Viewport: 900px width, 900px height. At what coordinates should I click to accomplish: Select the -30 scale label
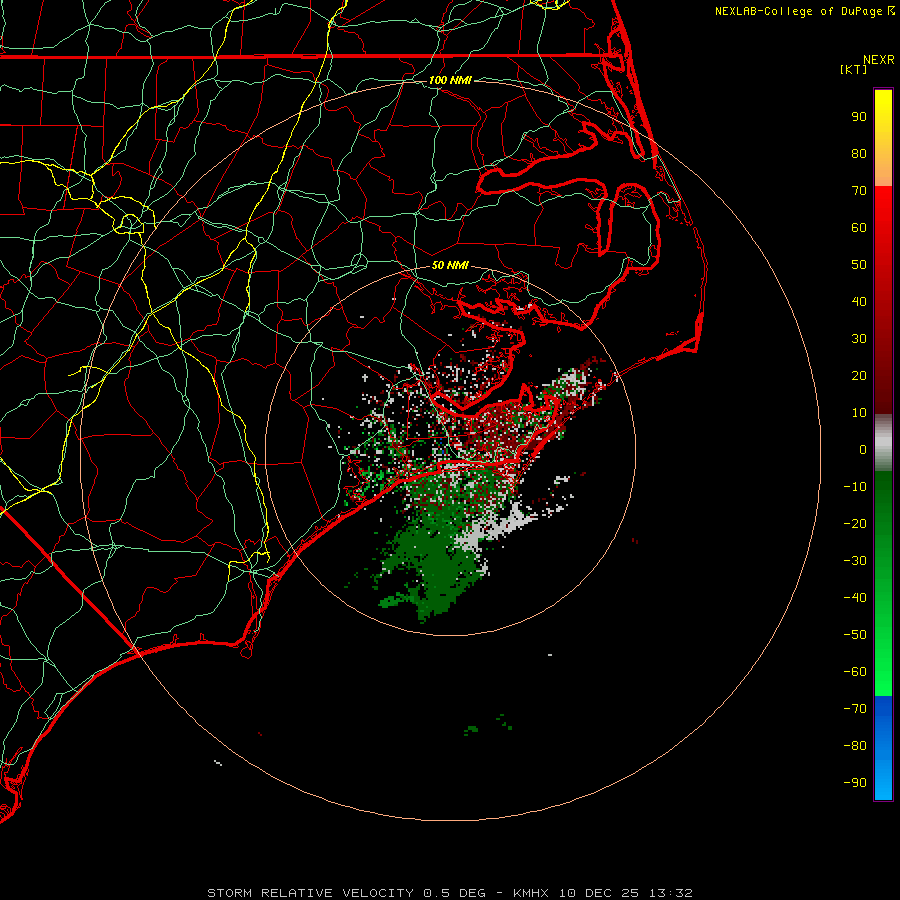click(x=855, y=561)
